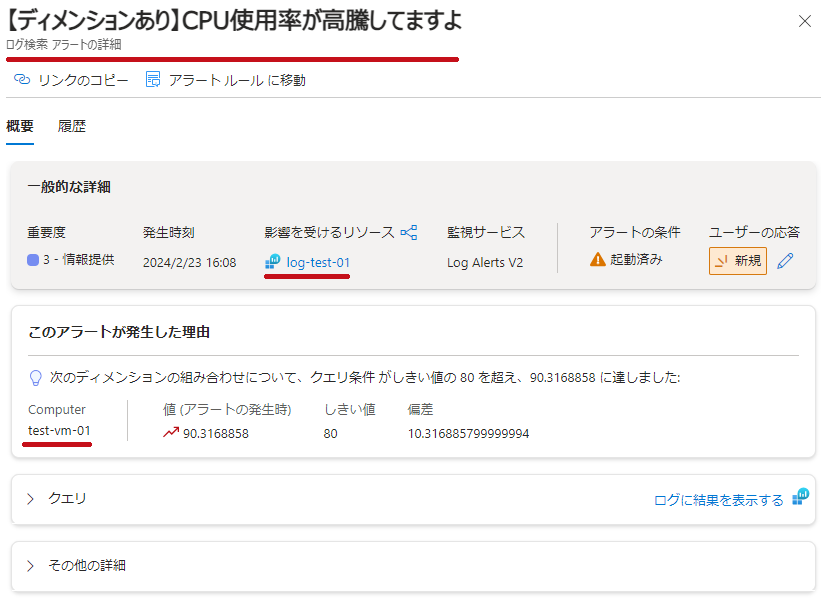Click the 重要度 label

(47, 233)
